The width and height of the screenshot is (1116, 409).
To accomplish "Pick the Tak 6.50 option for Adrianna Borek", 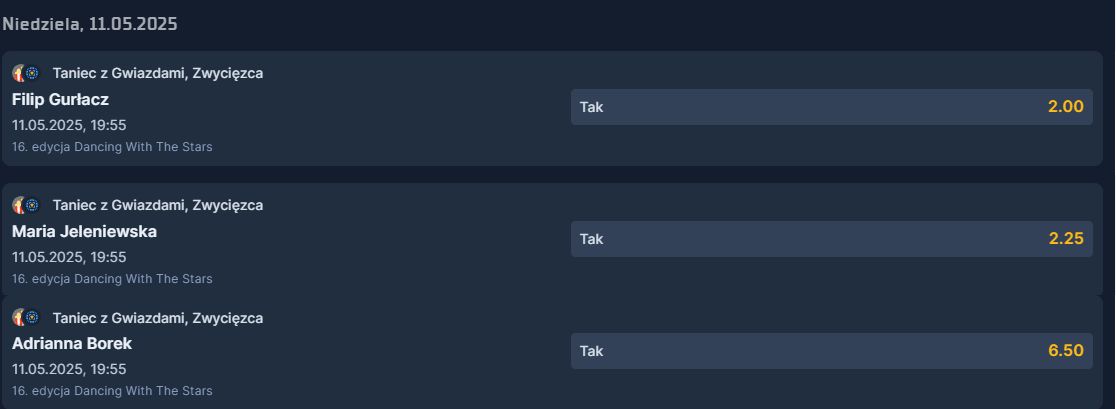I will [x=831, y=351].
